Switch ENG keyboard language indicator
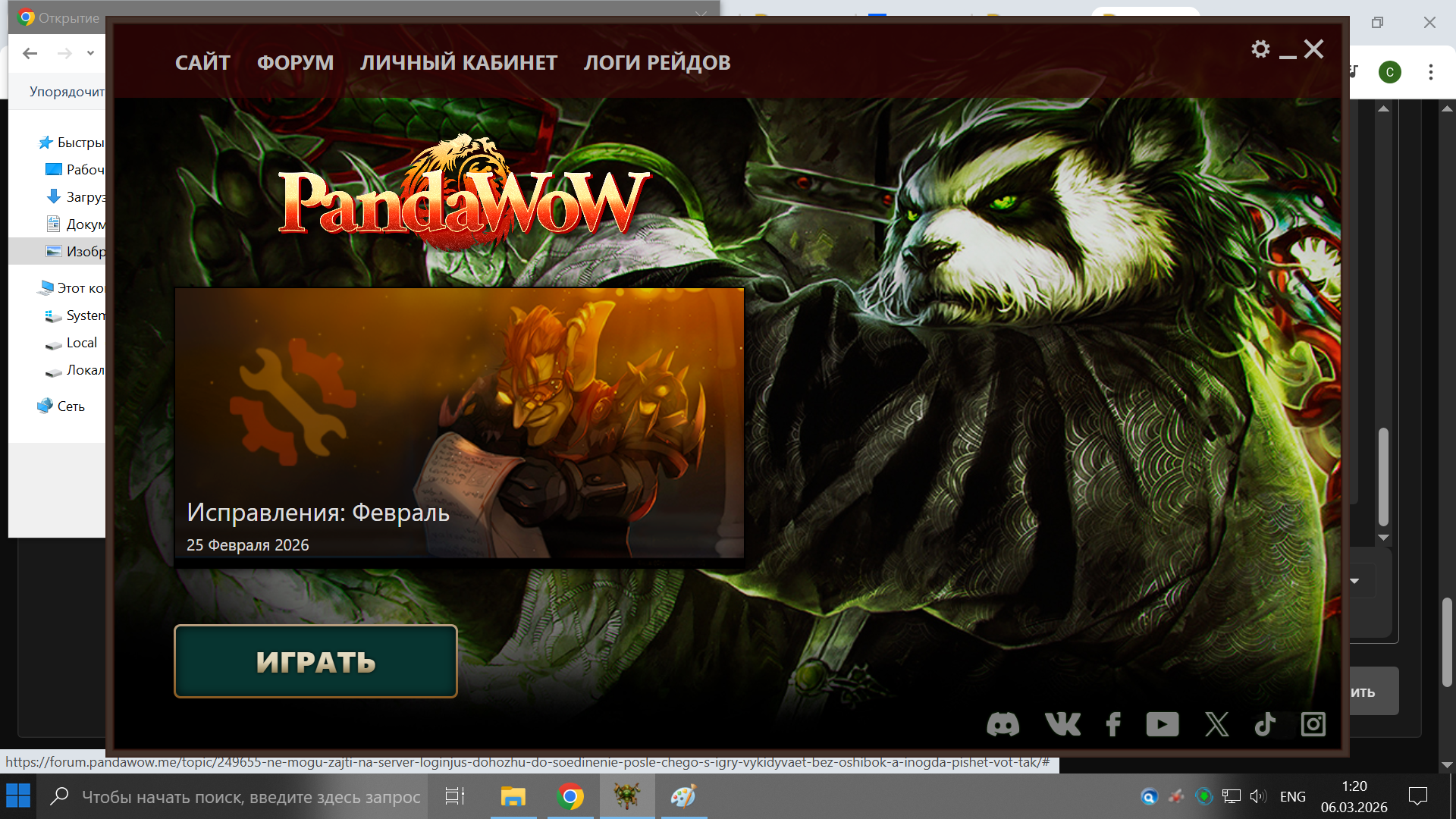This screenshot has height=819, width=1456. pos(1292,797)
